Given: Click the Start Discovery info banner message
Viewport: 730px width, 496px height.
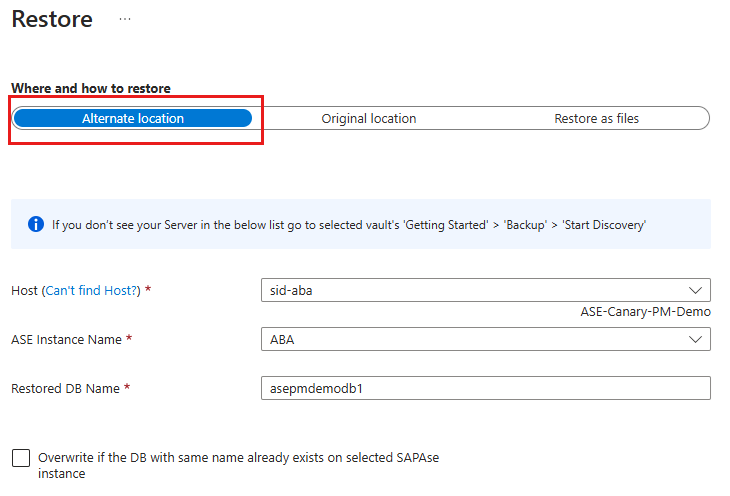Looking at the screenshot, I should pyautogui.click(x=349, y=225).
